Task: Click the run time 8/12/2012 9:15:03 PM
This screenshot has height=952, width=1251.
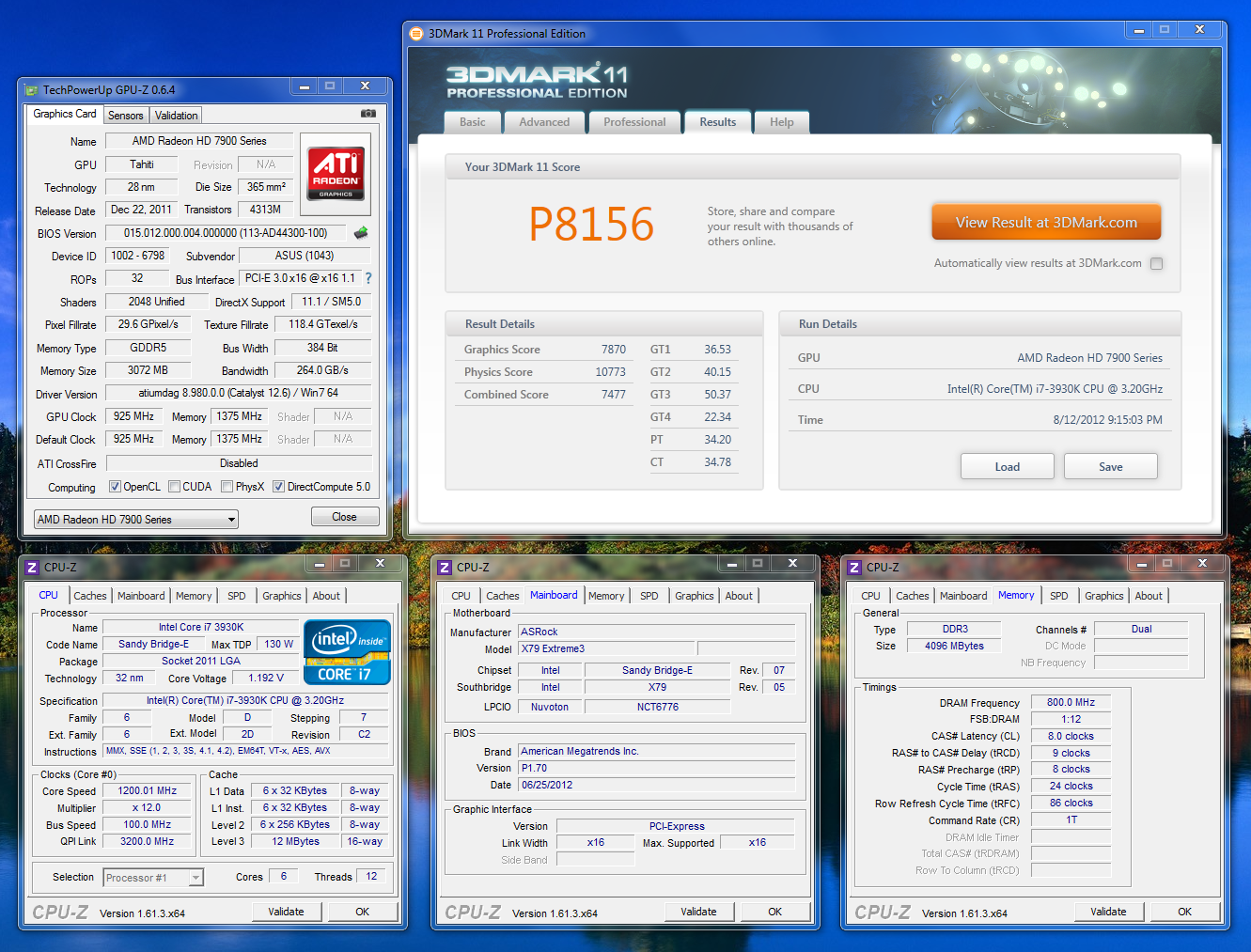Action: [1107, 420]
